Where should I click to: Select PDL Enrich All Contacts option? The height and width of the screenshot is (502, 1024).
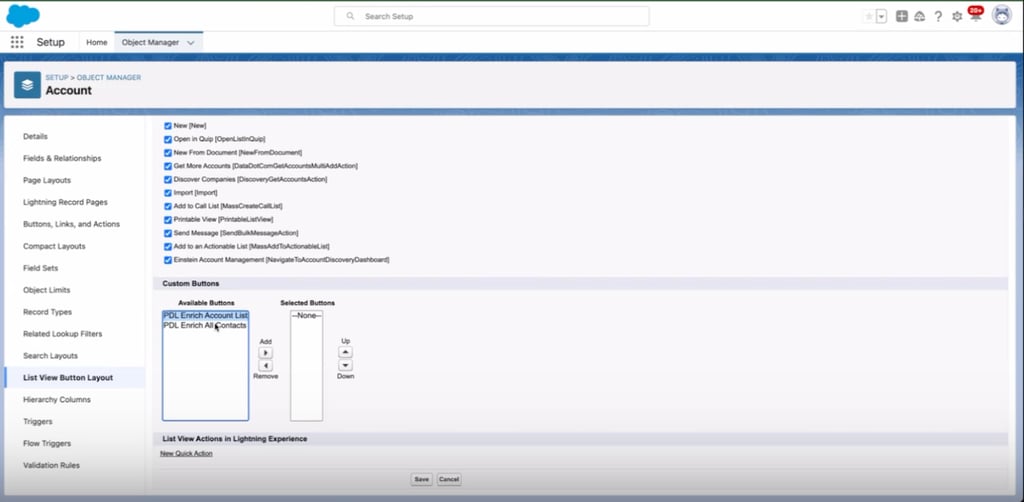click(205, 325)
